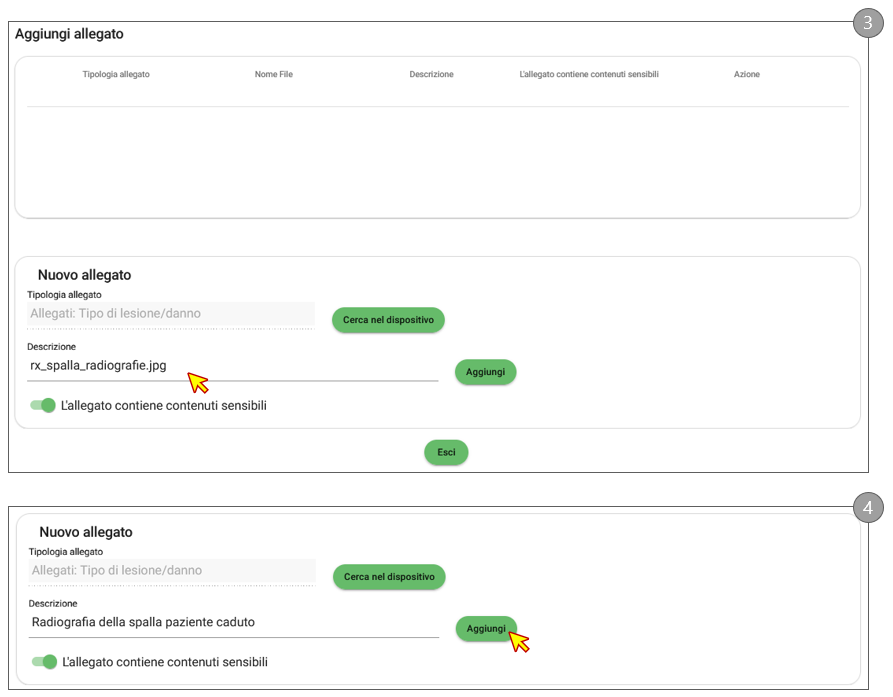Click description field with Radiografia della spalla text

pyautogui.click(x=234, y=622)
